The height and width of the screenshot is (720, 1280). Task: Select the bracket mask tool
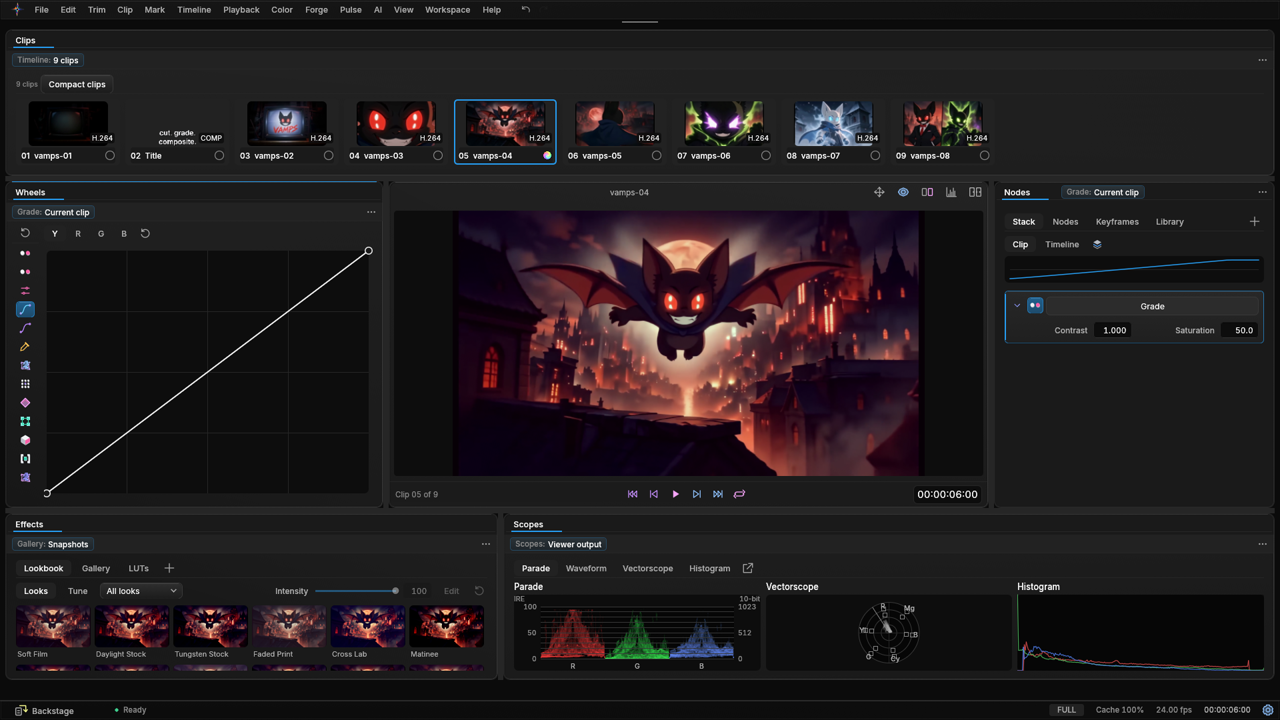point(25,459)
